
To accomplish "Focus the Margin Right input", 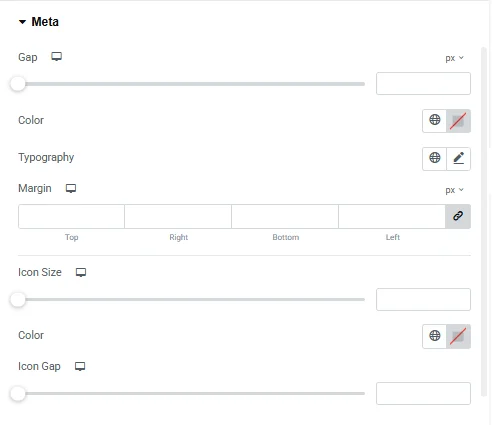I will (178, 216).
